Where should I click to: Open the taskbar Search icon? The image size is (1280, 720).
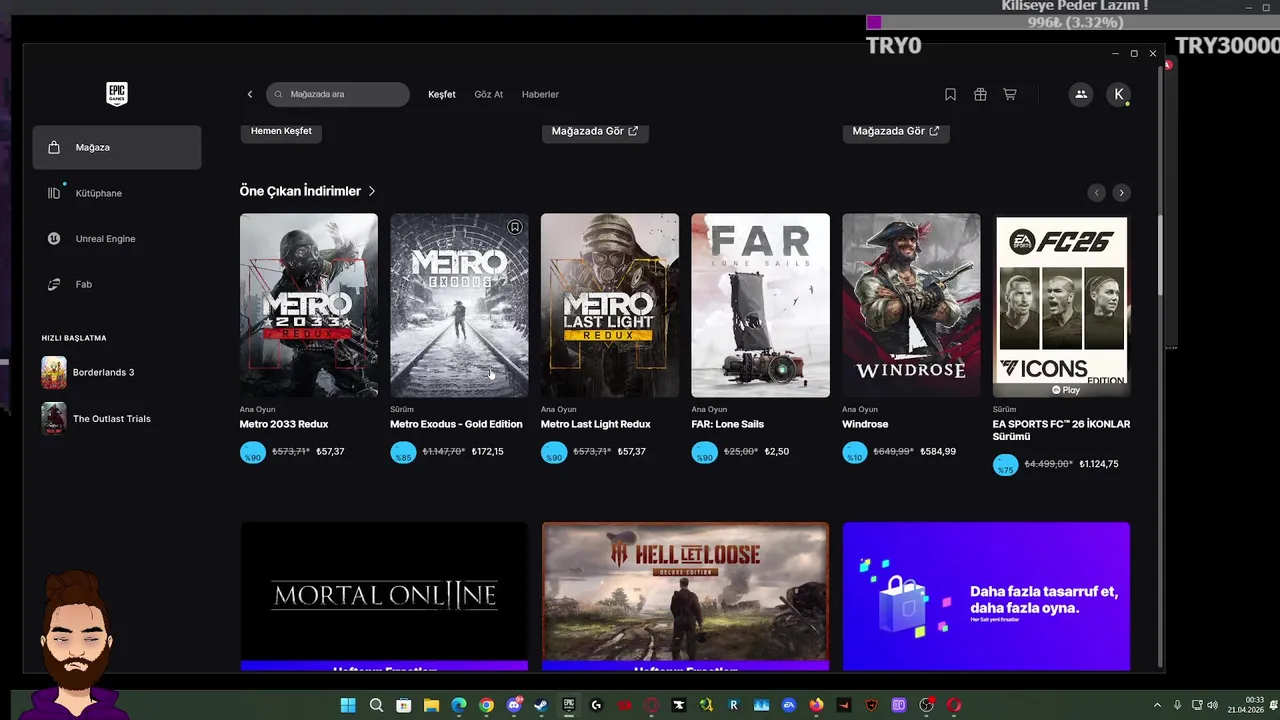point(376,705)
